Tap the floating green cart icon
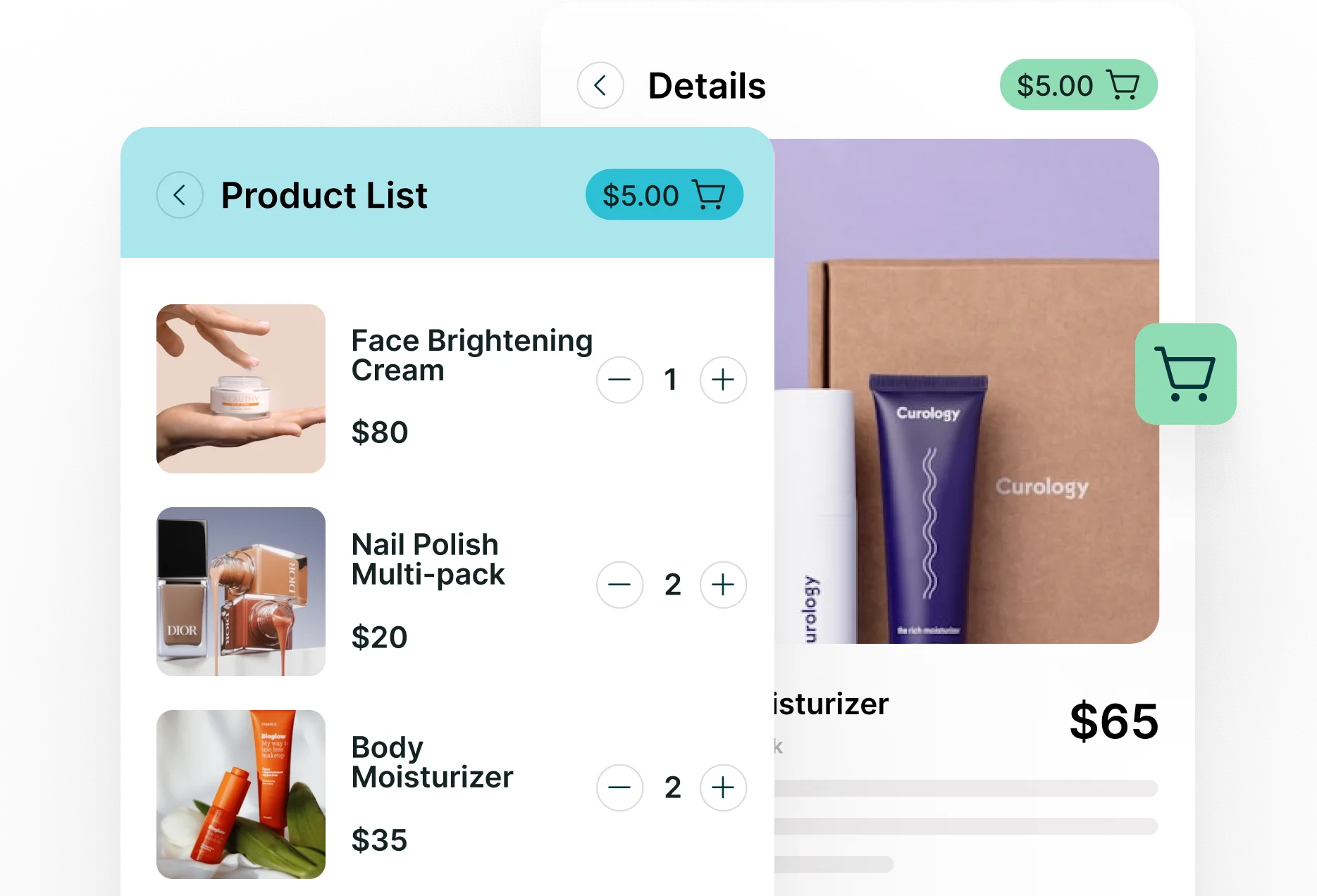Screen dimensions: 1317x896 (x=1186, y=374)
